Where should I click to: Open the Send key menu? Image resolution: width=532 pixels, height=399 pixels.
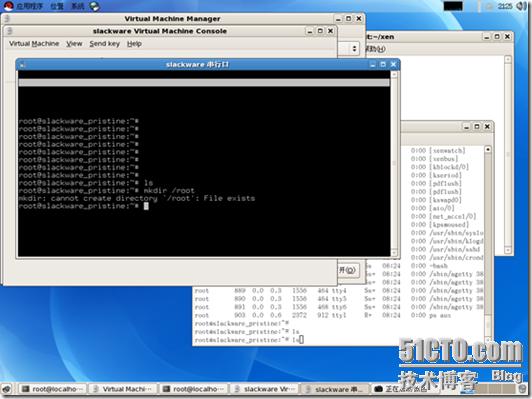point(104,43)
